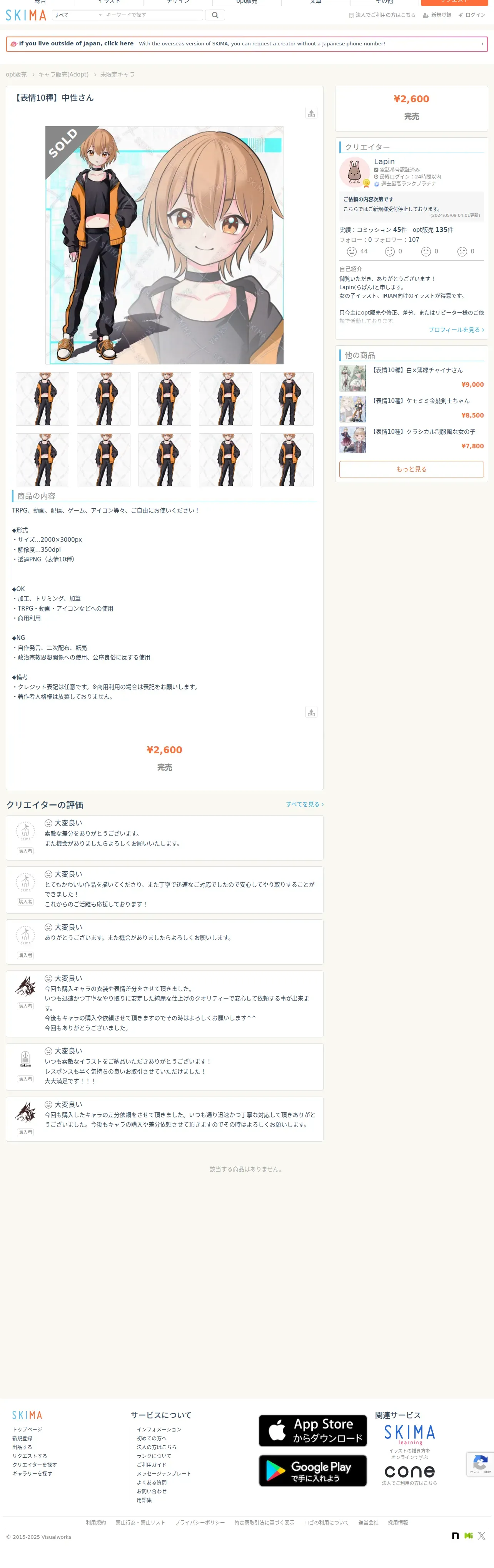Click the Google Play download badge
Image resolution: width=494 pixels, height=1568 pixels.
[312, 1471]
